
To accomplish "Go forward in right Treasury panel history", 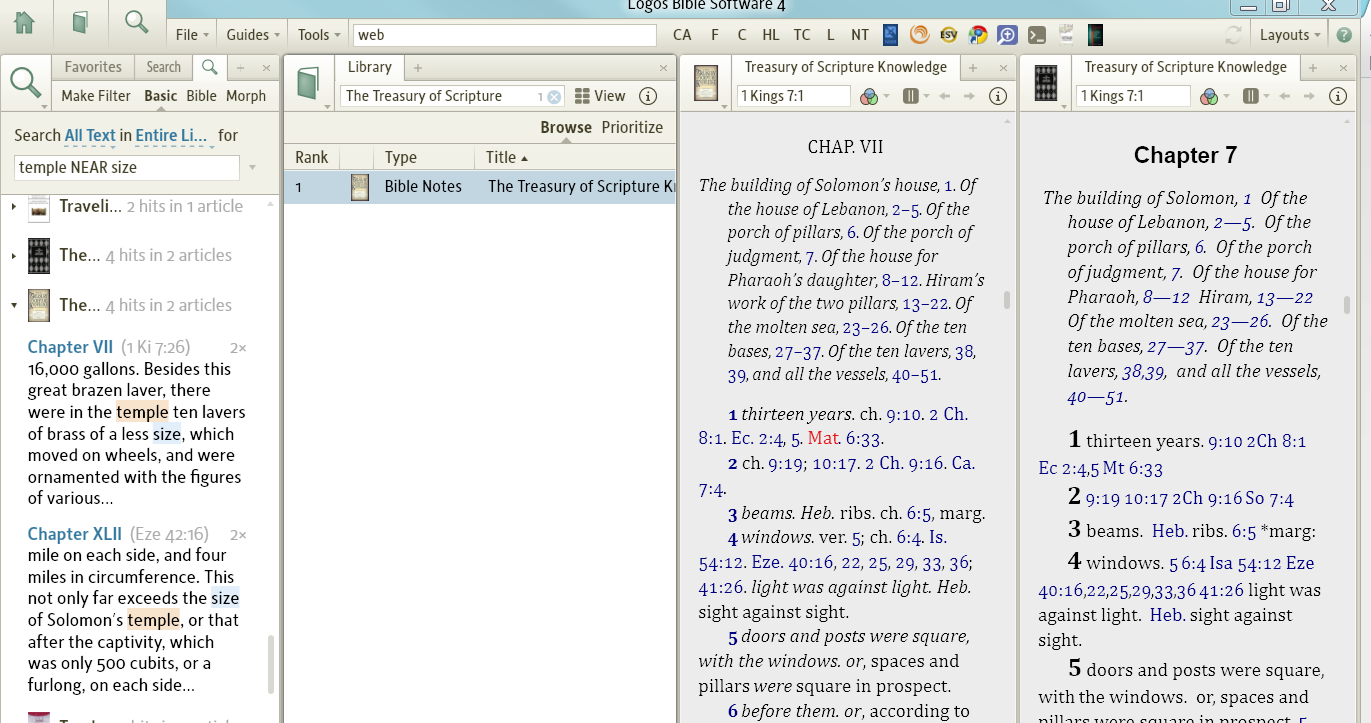I will 1308,96.
